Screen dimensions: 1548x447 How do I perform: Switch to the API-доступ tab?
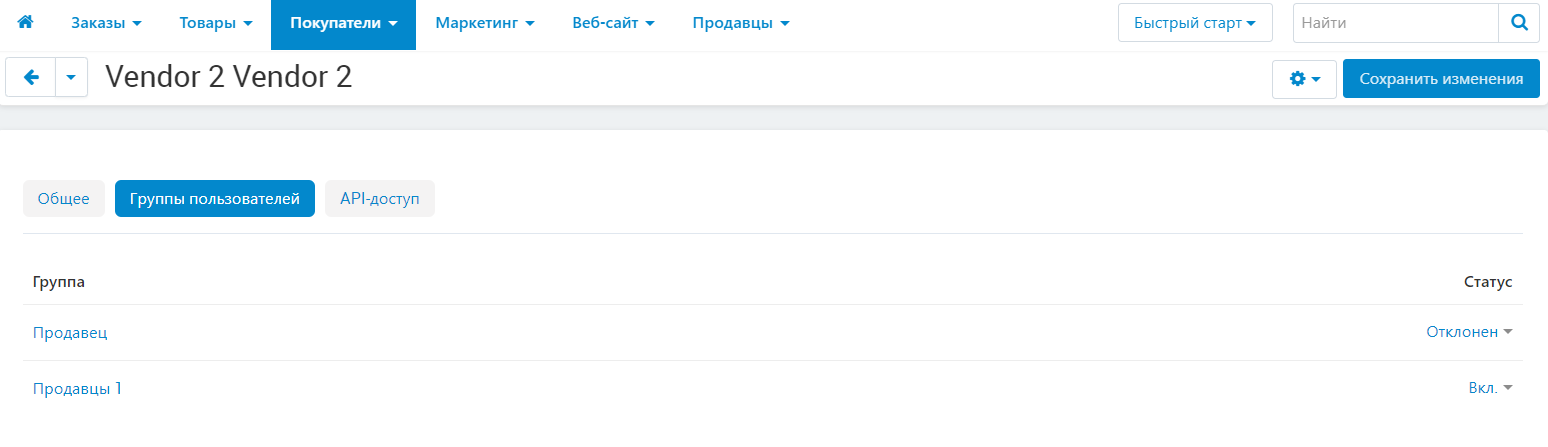point(380,199)
